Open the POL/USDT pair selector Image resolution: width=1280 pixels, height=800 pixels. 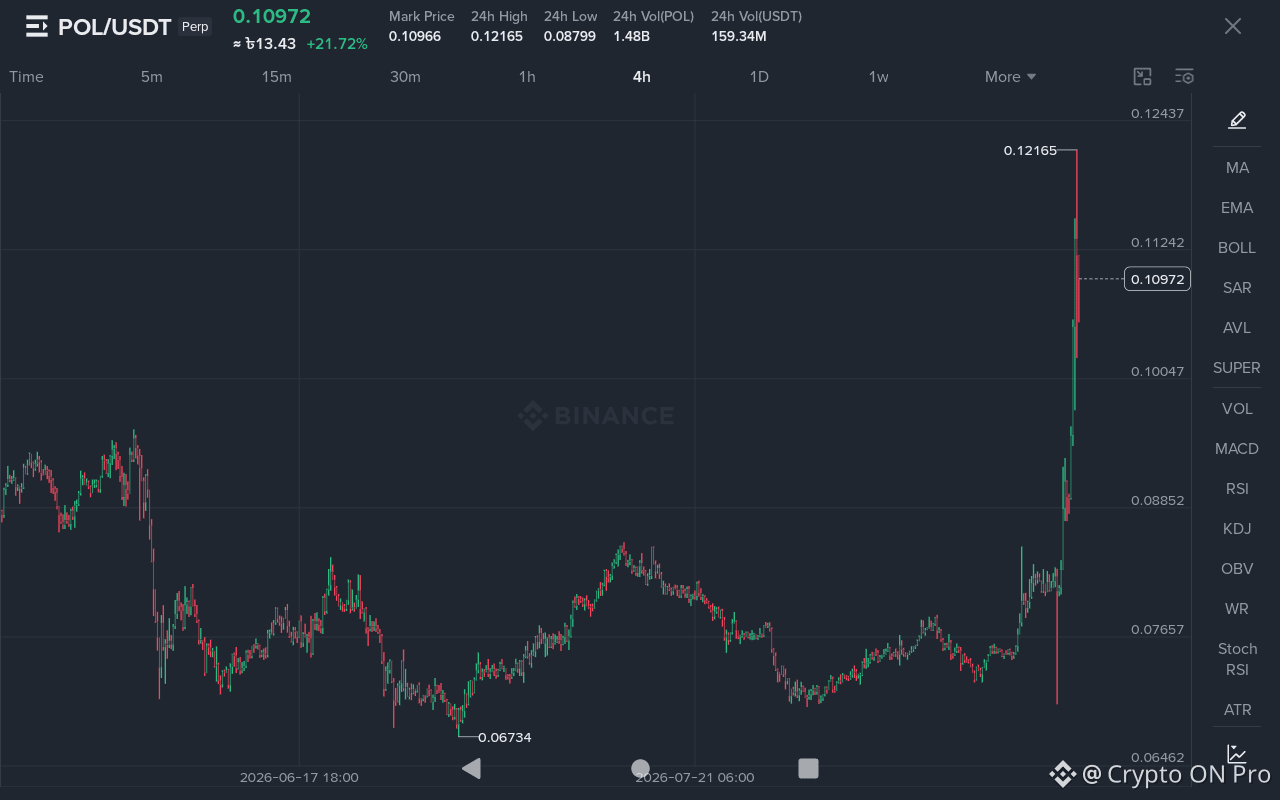click(x=115, y=27)
